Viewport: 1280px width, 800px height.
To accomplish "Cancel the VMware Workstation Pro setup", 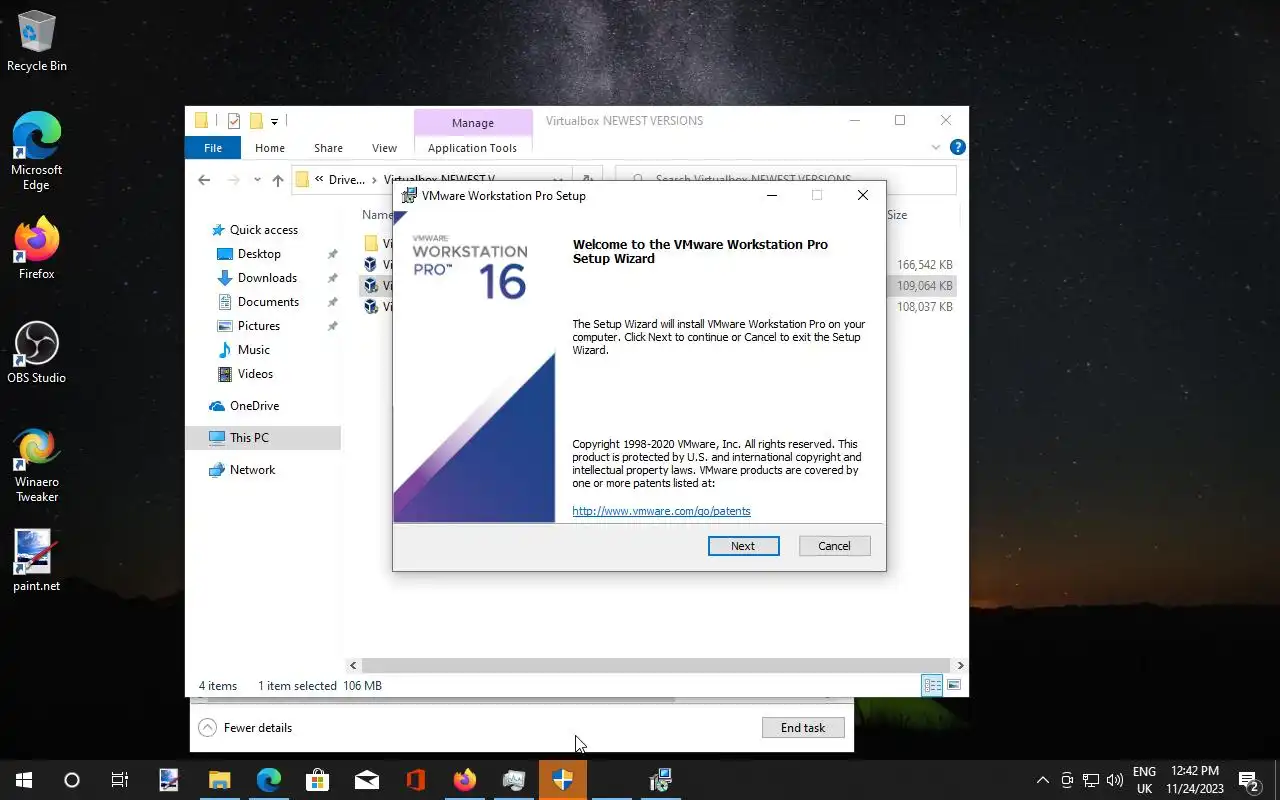I will pyautogui.click(x=834, y=546).
